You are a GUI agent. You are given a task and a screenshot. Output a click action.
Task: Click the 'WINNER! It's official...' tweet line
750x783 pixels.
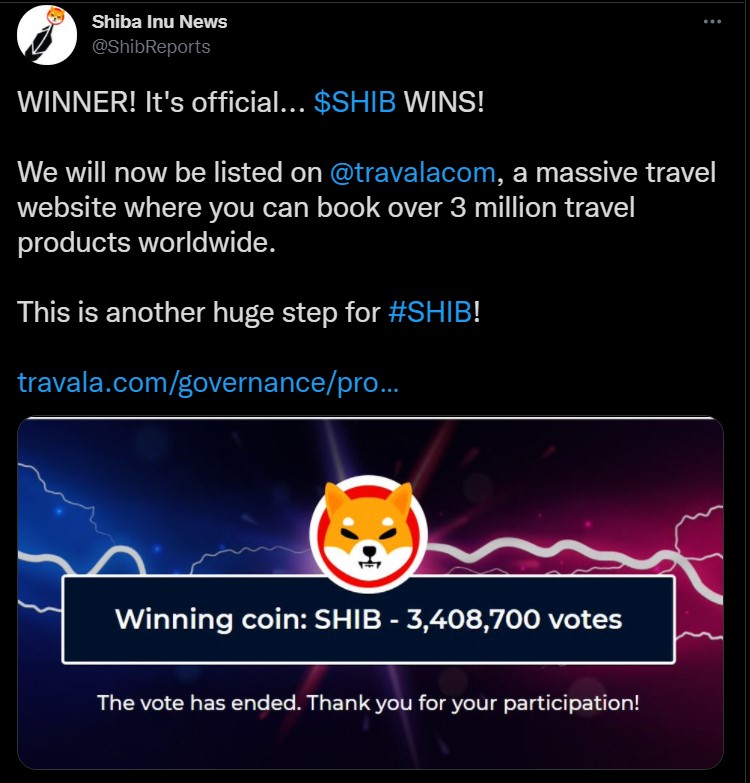[161, 102]
